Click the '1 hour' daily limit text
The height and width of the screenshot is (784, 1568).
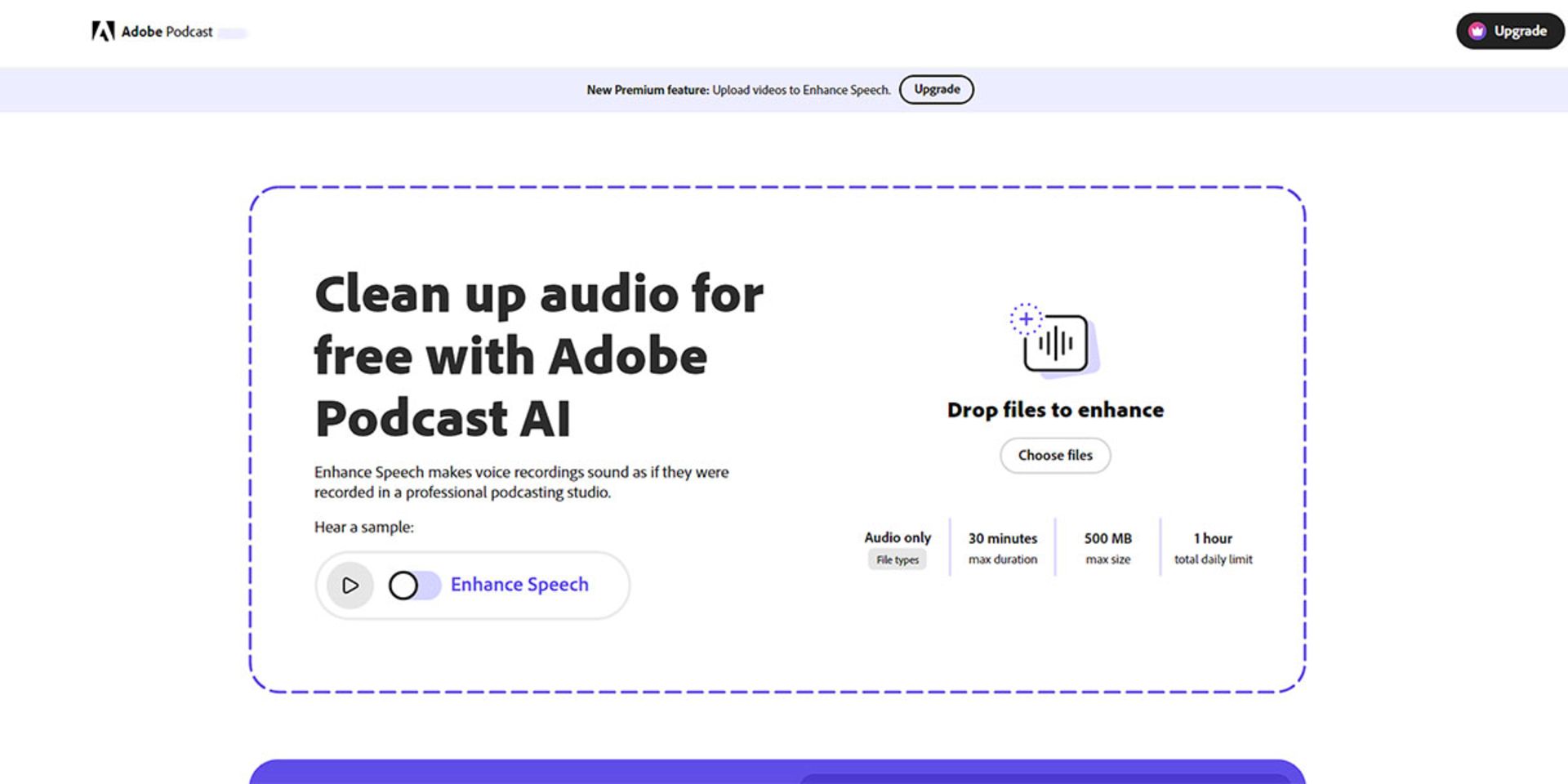(1213, 538)
